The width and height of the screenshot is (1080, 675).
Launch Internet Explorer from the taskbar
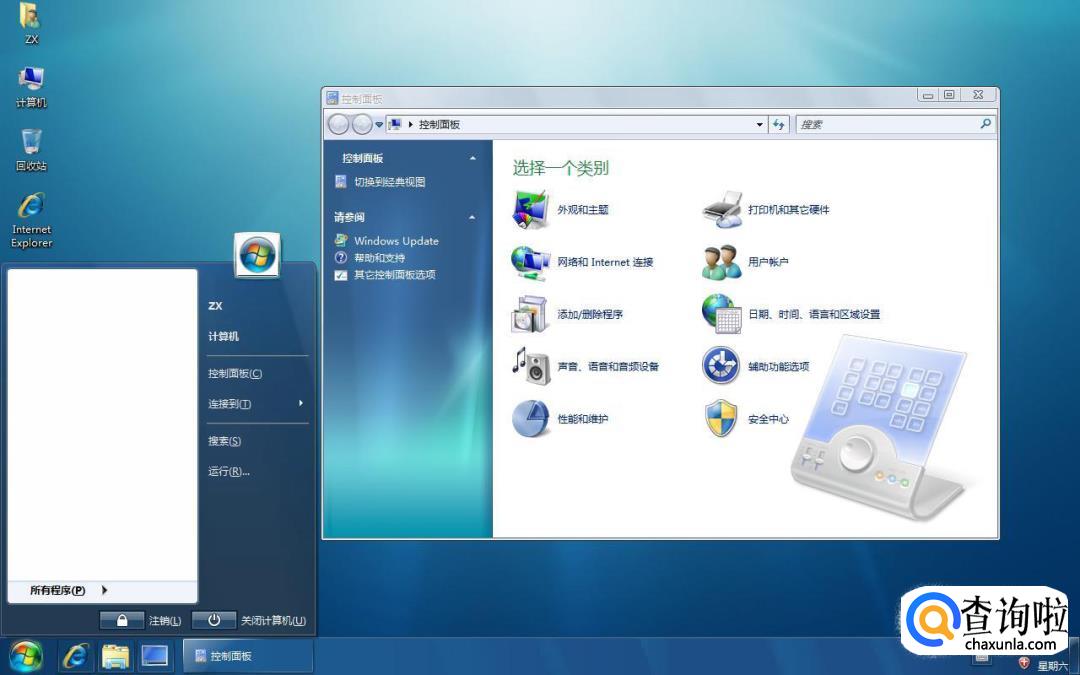(x=75, y=656)
